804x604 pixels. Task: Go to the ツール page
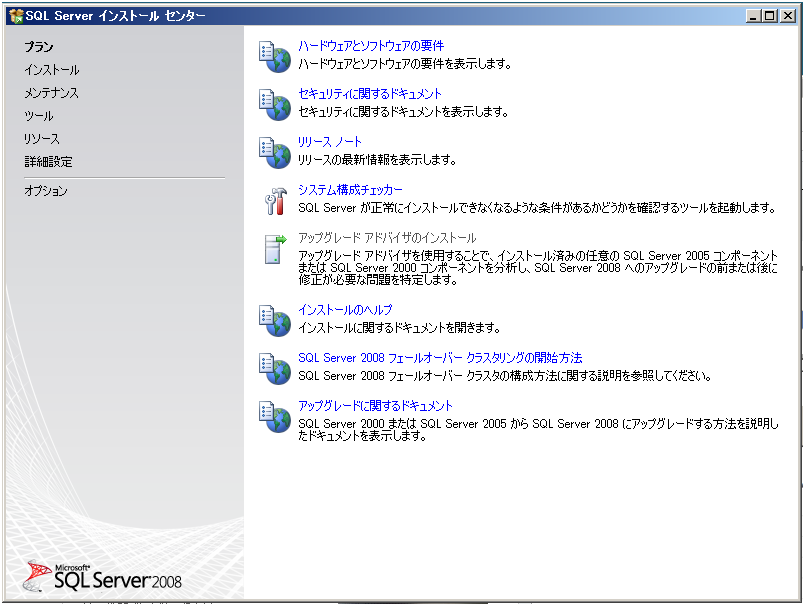click(39, 116)
